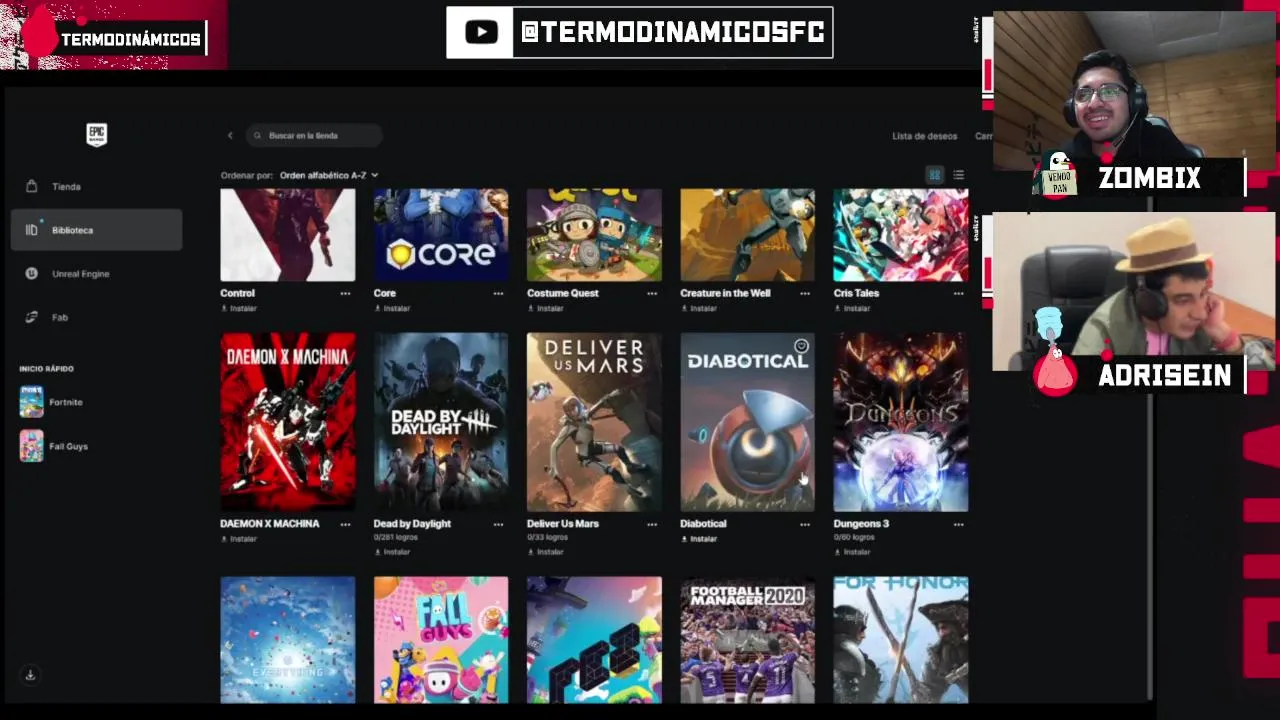Switch to list view
Image resolution: width=1280 pixels, height=720 pixels.
(958, 175)
